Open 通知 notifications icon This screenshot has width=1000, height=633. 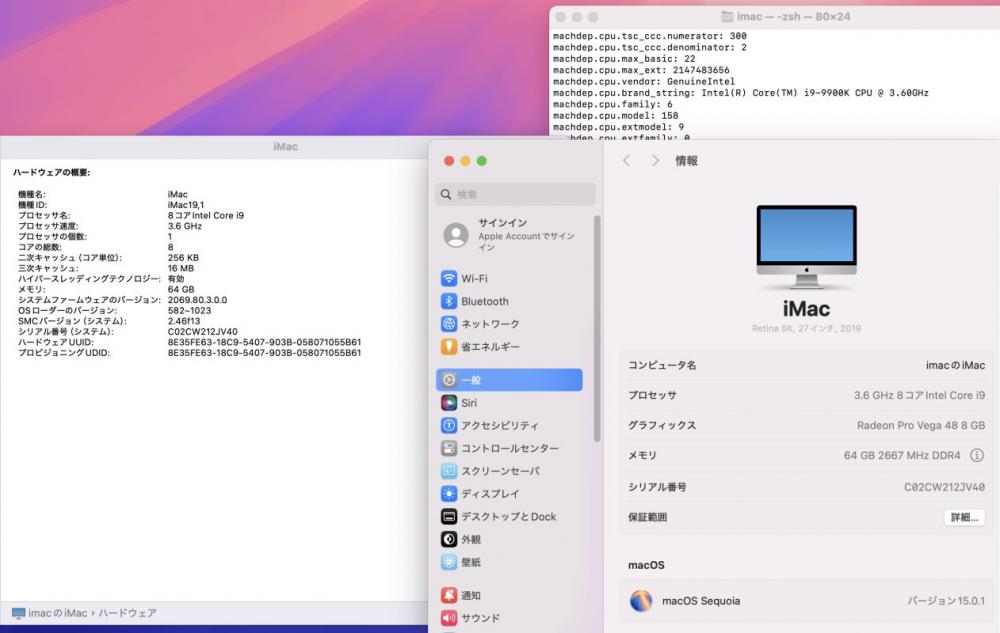tap(449, 595)
